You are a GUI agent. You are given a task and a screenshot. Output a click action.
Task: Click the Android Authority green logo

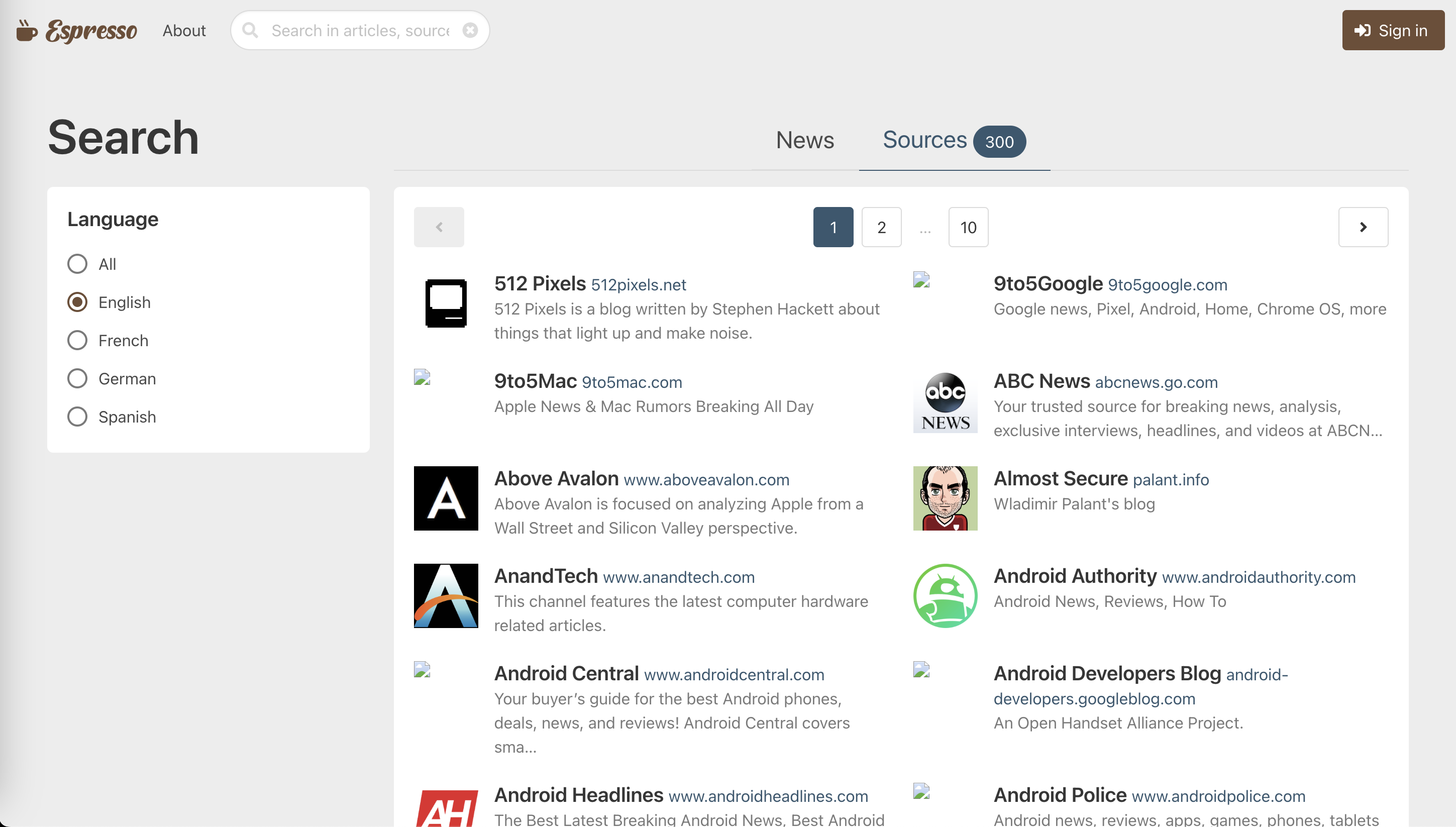coord(945,595)
